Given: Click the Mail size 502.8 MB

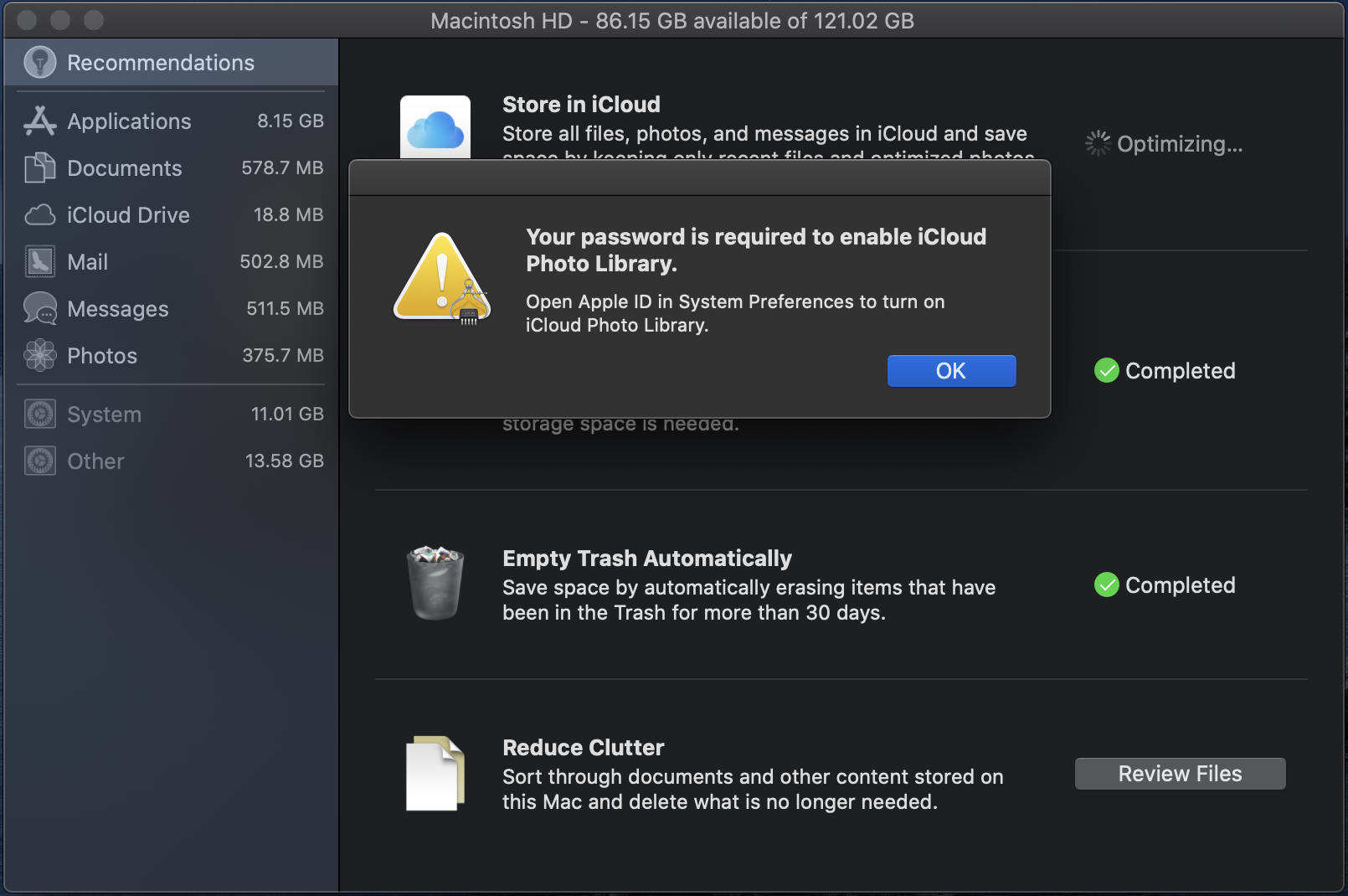Looking at the screenshot, I should 281,262.
